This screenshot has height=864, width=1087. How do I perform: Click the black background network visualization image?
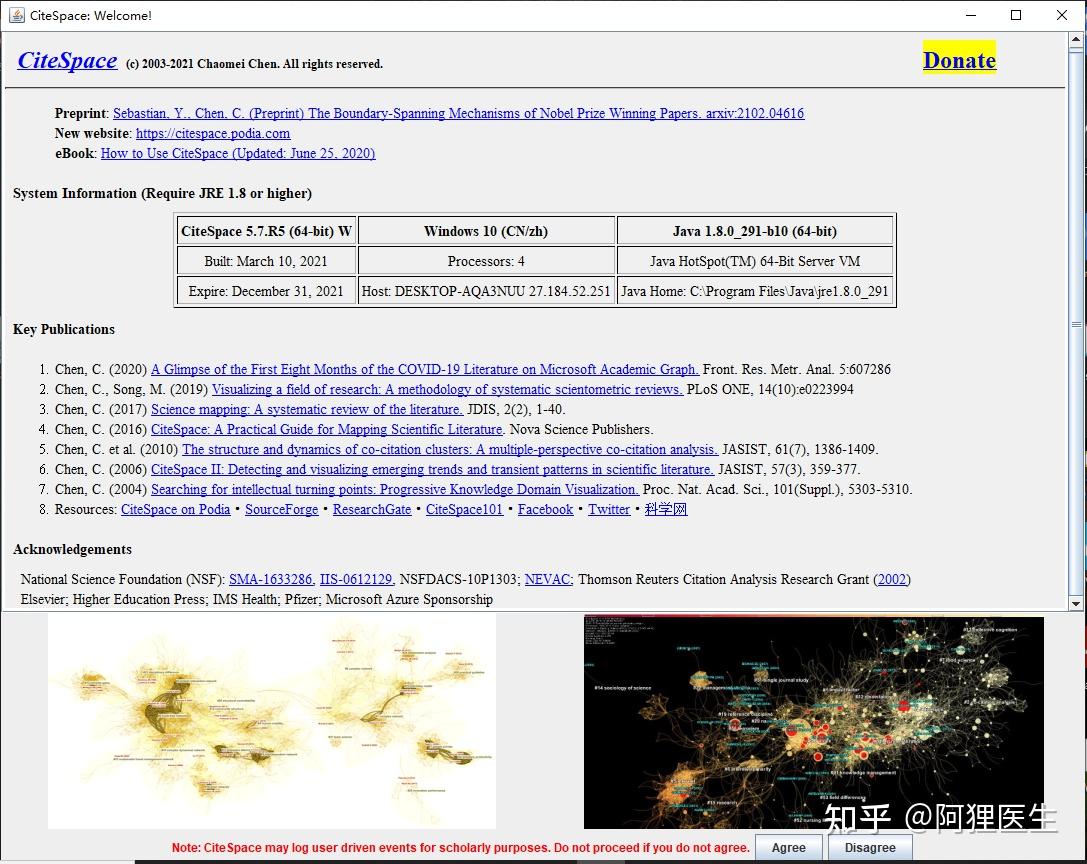tap(814, 721)
